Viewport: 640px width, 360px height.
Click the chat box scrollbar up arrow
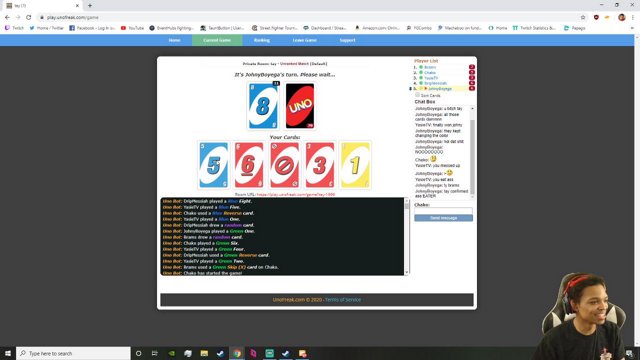[472, 109]
